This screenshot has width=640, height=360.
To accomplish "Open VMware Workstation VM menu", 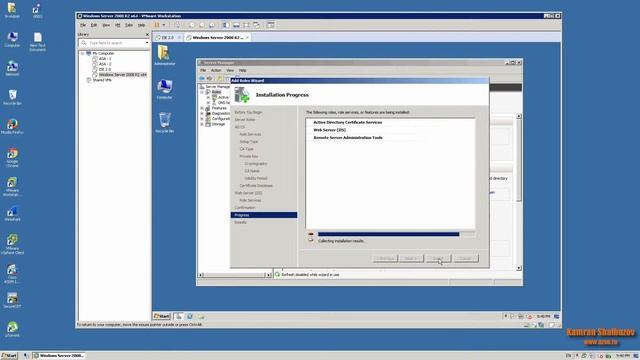I will pos(117,25).
